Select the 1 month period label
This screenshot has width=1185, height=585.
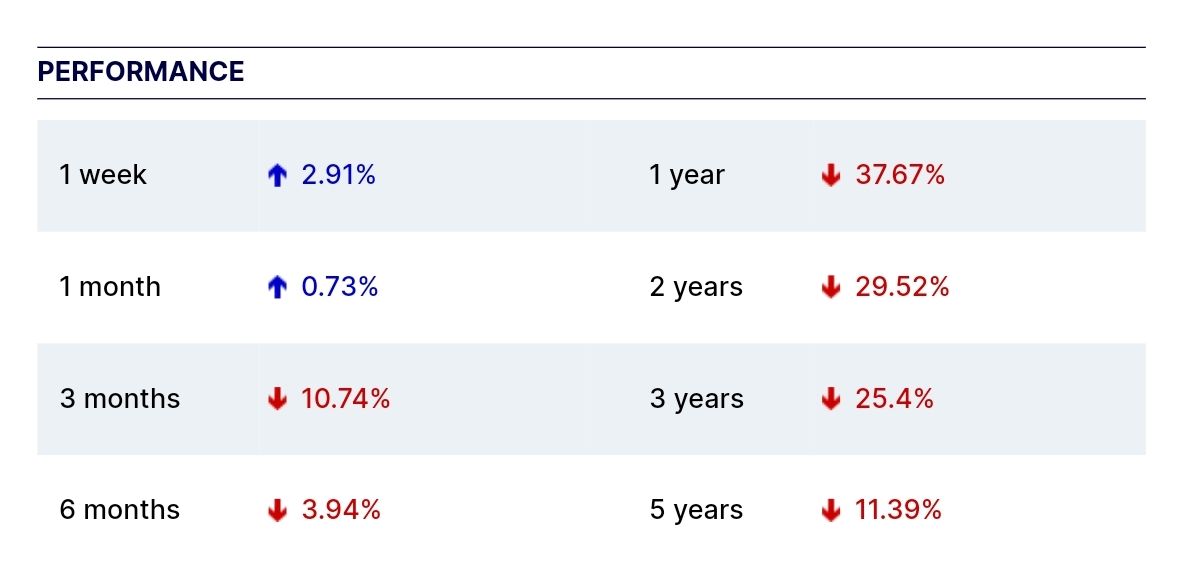[x=110, y=287]
